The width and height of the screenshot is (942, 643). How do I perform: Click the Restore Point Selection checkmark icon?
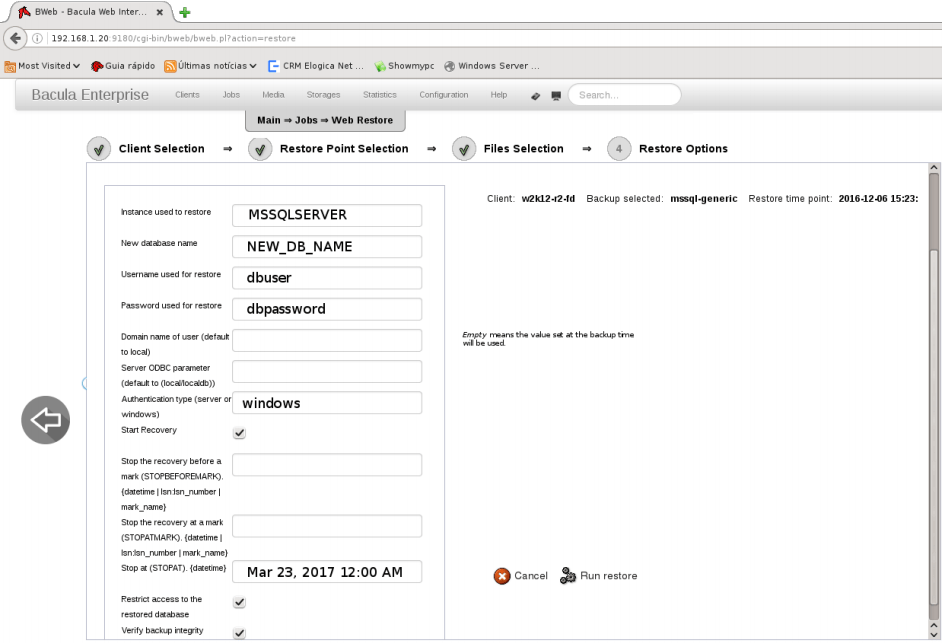pos(260,149)
